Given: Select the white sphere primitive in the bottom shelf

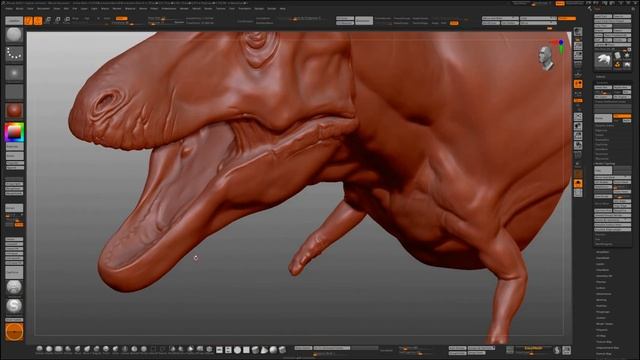Looking at the screenshot, I should (x=237, y=350).
